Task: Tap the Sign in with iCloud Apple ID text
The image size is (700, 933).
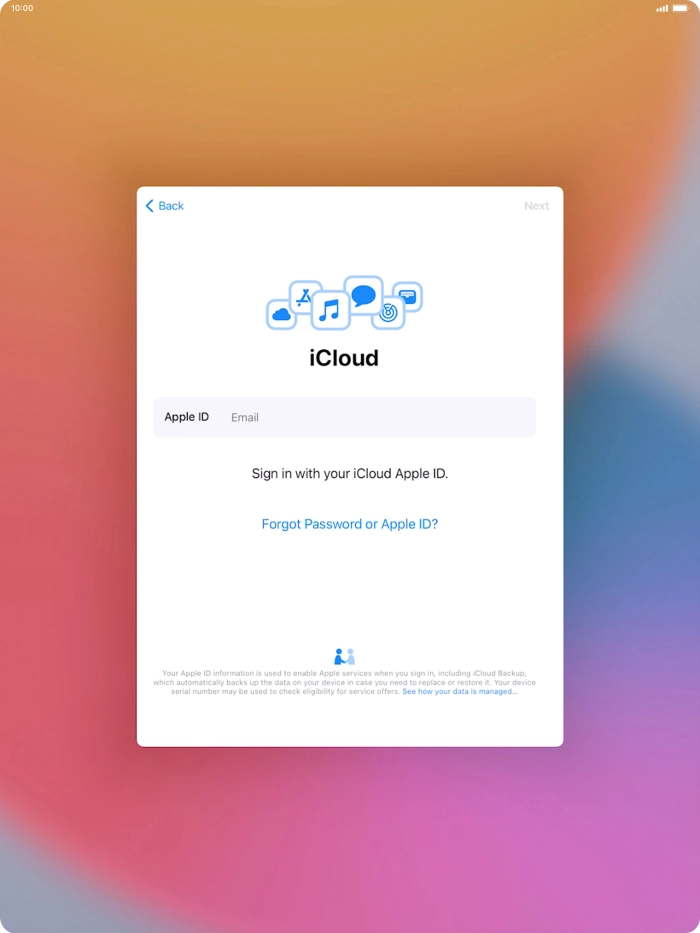Action: (350, 474)
